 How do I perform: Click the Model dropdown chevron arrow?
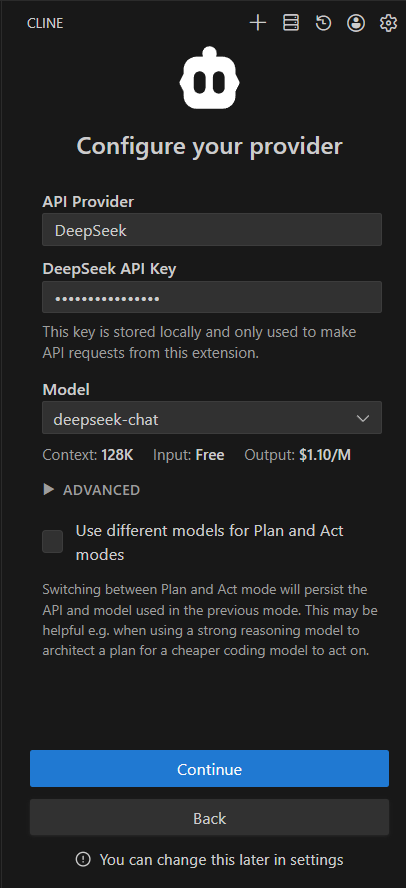click(x=362, y=419)
